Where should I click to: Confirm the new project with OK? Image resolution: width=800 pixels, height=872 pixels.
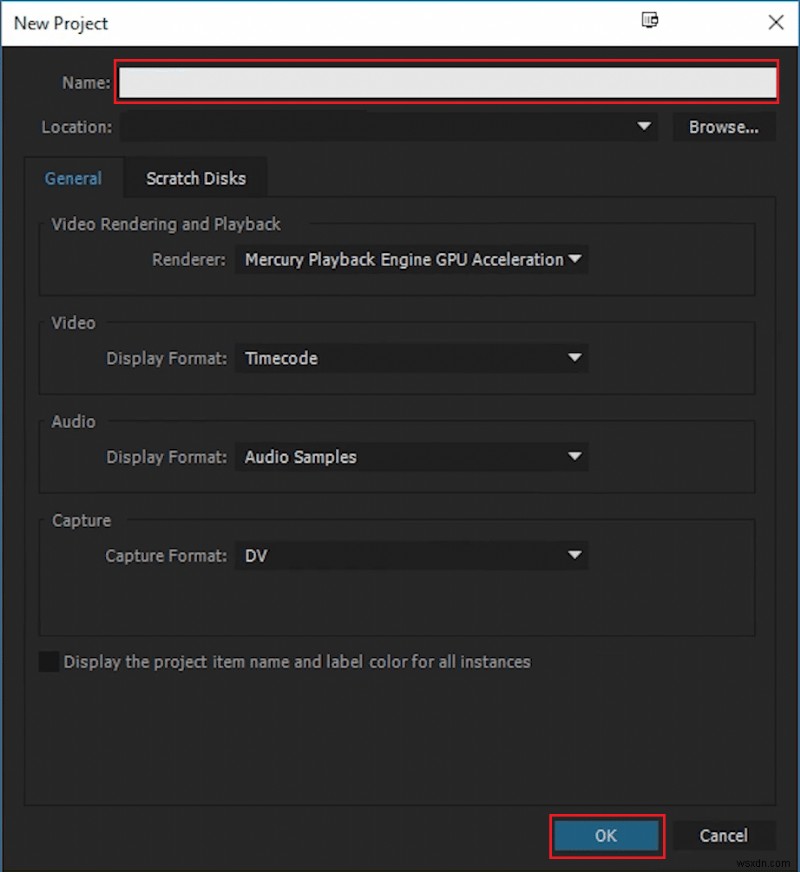(606, 836)
